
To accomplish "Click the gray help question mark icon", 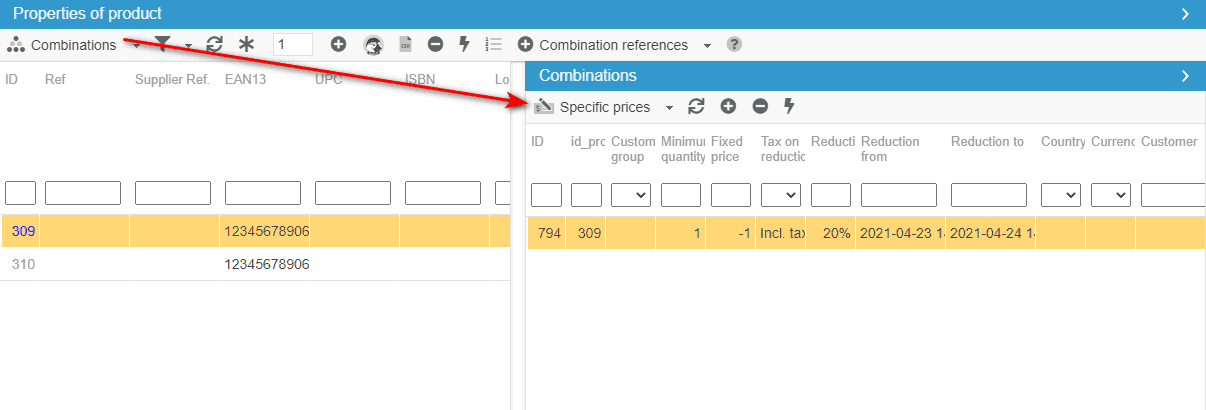I will click(x=734, y=44).
